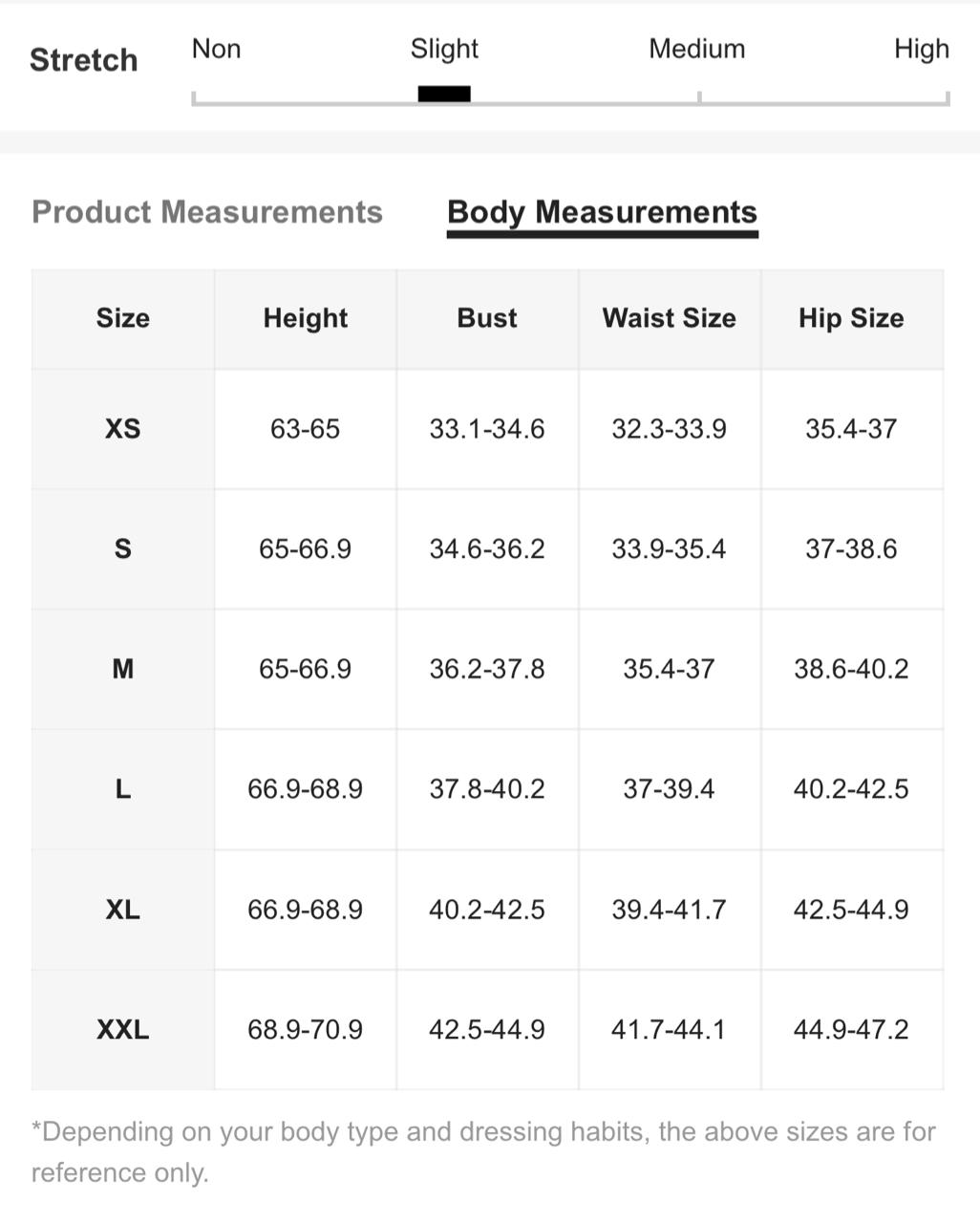
Task: Select the XXL size row label
Action: coord(123,1030)
